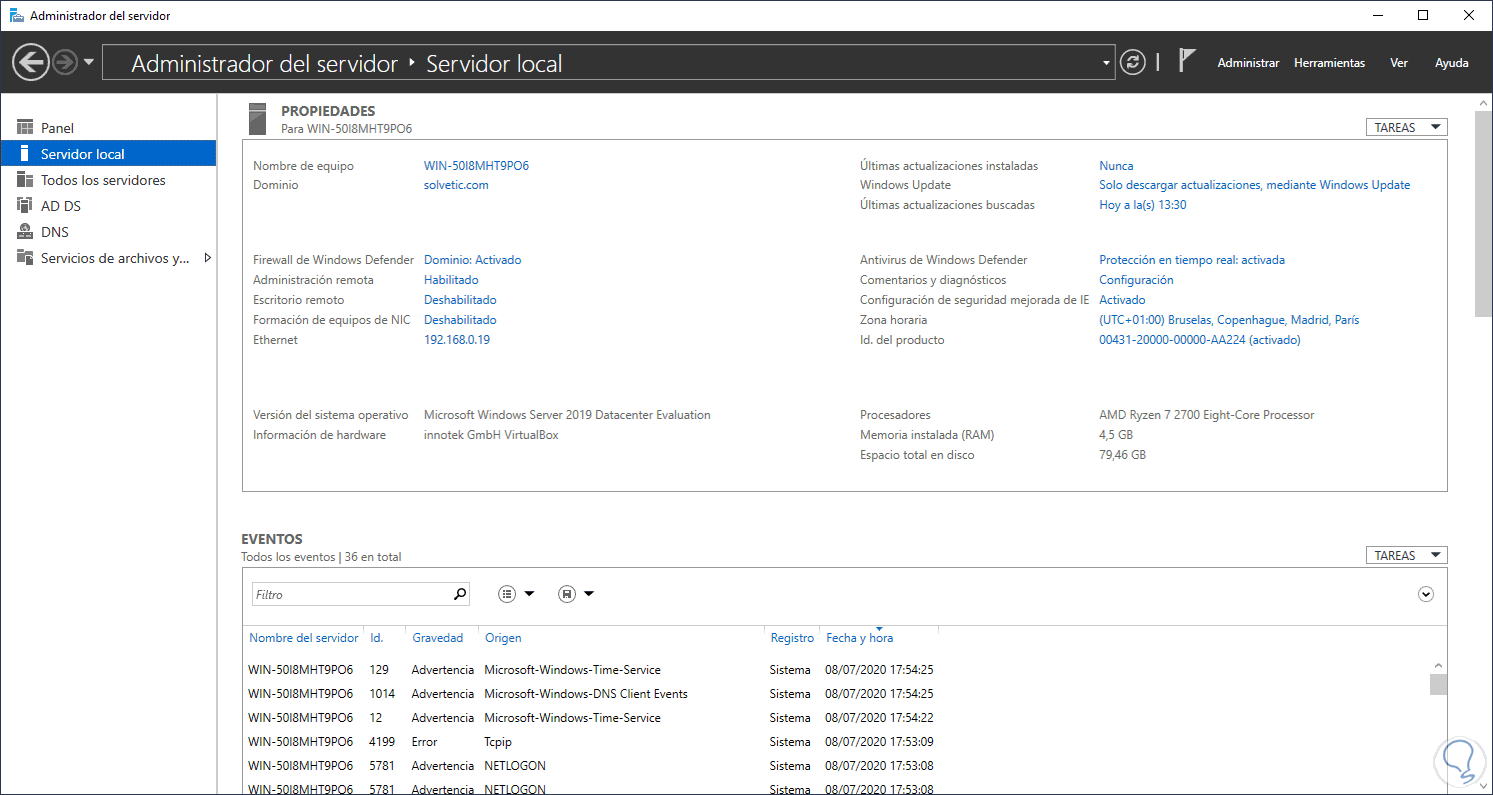Click the events Filtro input field
The width and height of the screenshot is (1493, 795).
tap(351, 594)
